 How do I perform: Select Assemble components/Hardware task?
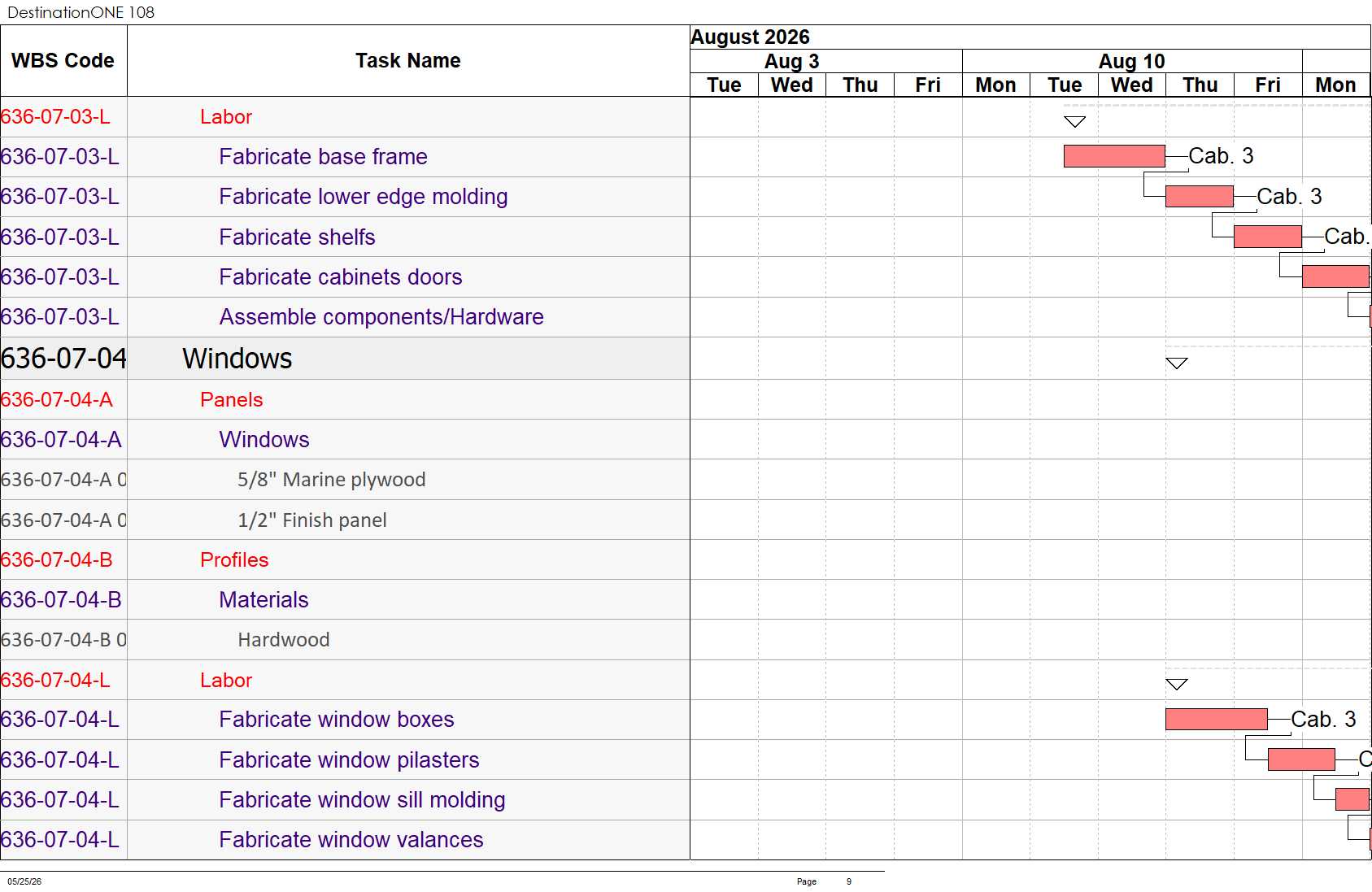(381, 317)
